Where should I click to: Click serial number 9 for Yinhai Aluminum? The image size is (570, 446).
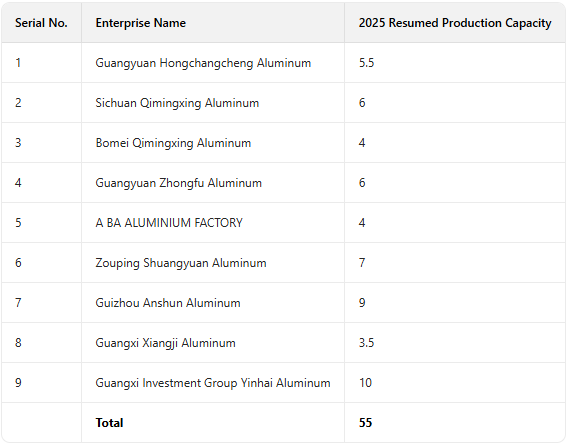click(x=18, y=382)
